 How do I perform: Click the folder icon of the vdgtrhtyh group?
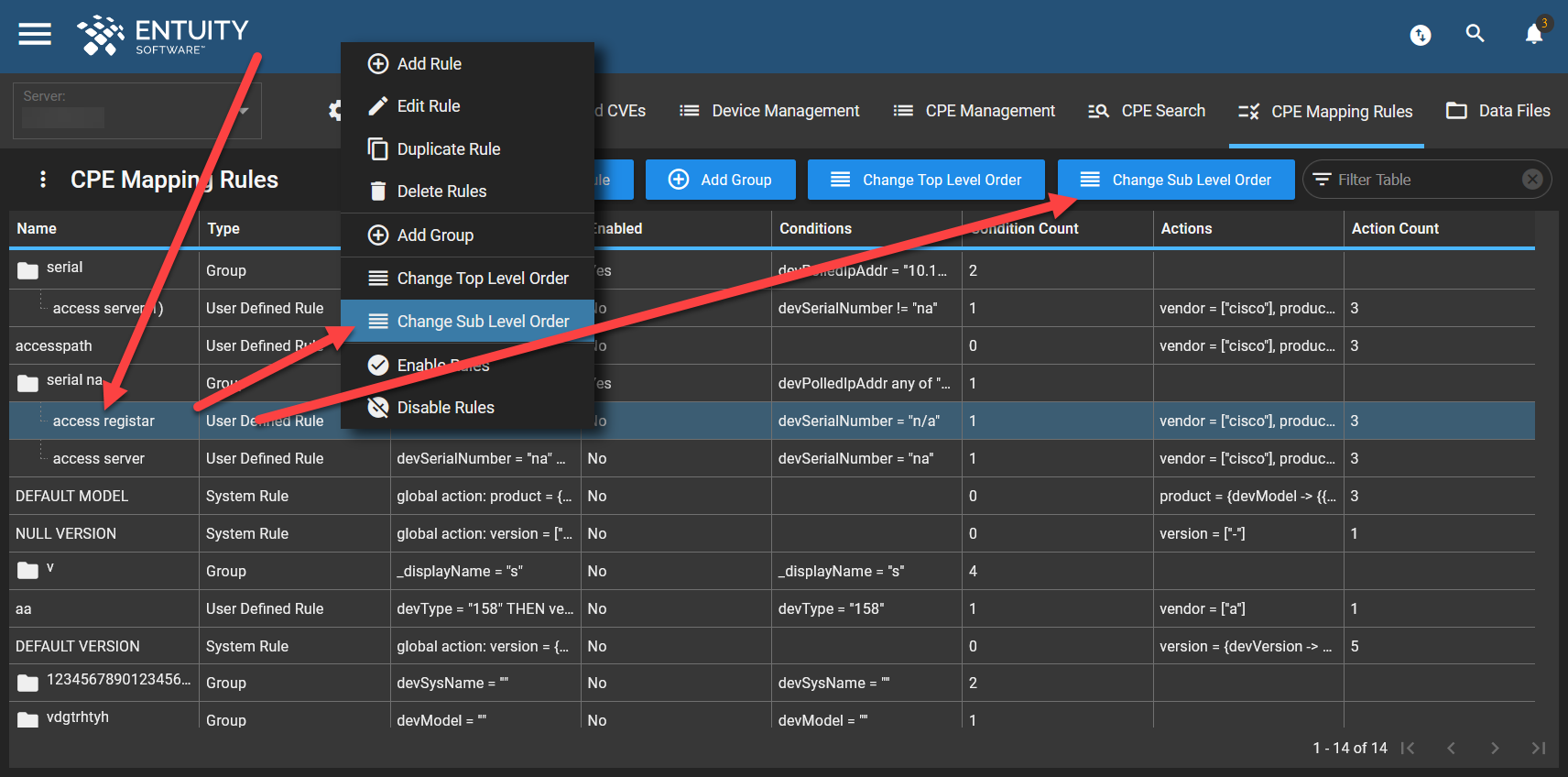click(28, 719)
